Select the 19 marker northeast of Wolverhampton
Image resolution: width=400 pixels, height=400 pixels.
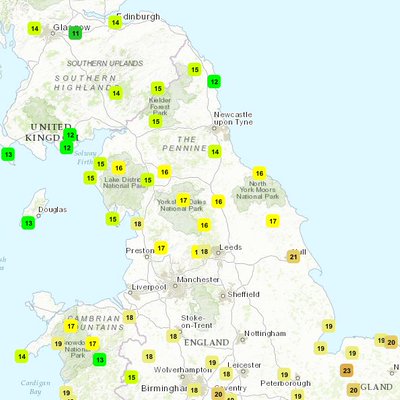click(x=212, y=362)
